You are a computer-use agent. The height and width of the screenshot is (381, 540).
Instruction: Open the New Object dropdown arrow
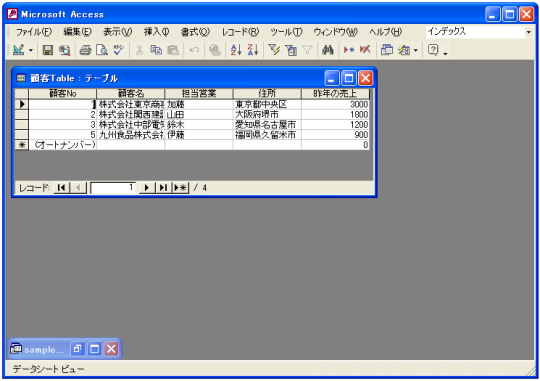coord(416,51)
